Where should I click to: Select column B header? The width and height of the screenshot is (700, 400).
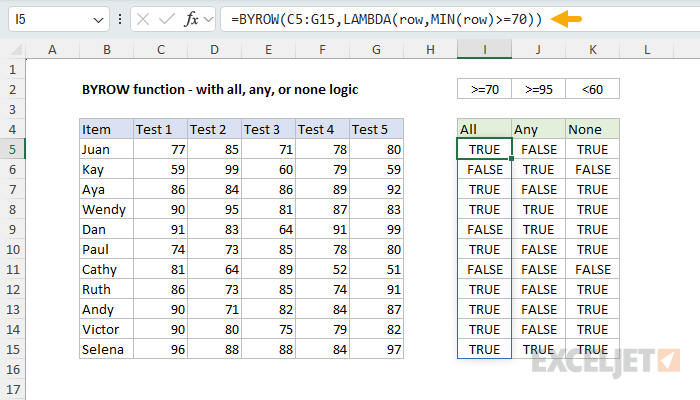point(107,50)
